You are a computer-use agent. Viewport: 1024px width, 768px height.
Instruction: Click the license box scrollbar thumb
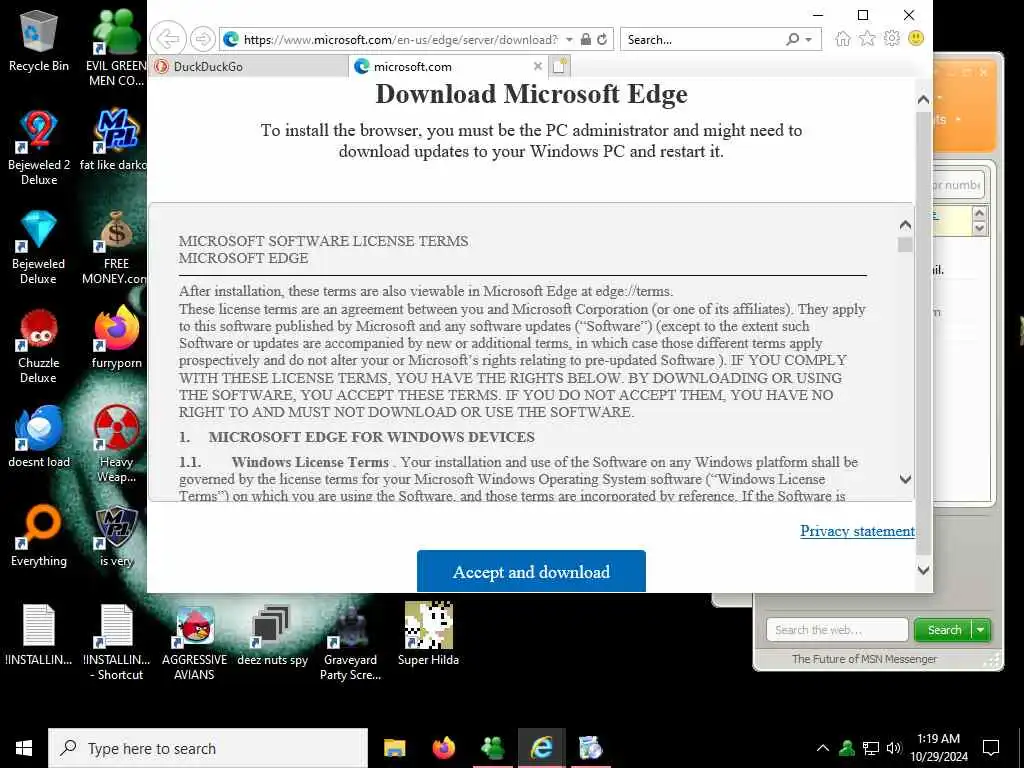tap(905, 245)
